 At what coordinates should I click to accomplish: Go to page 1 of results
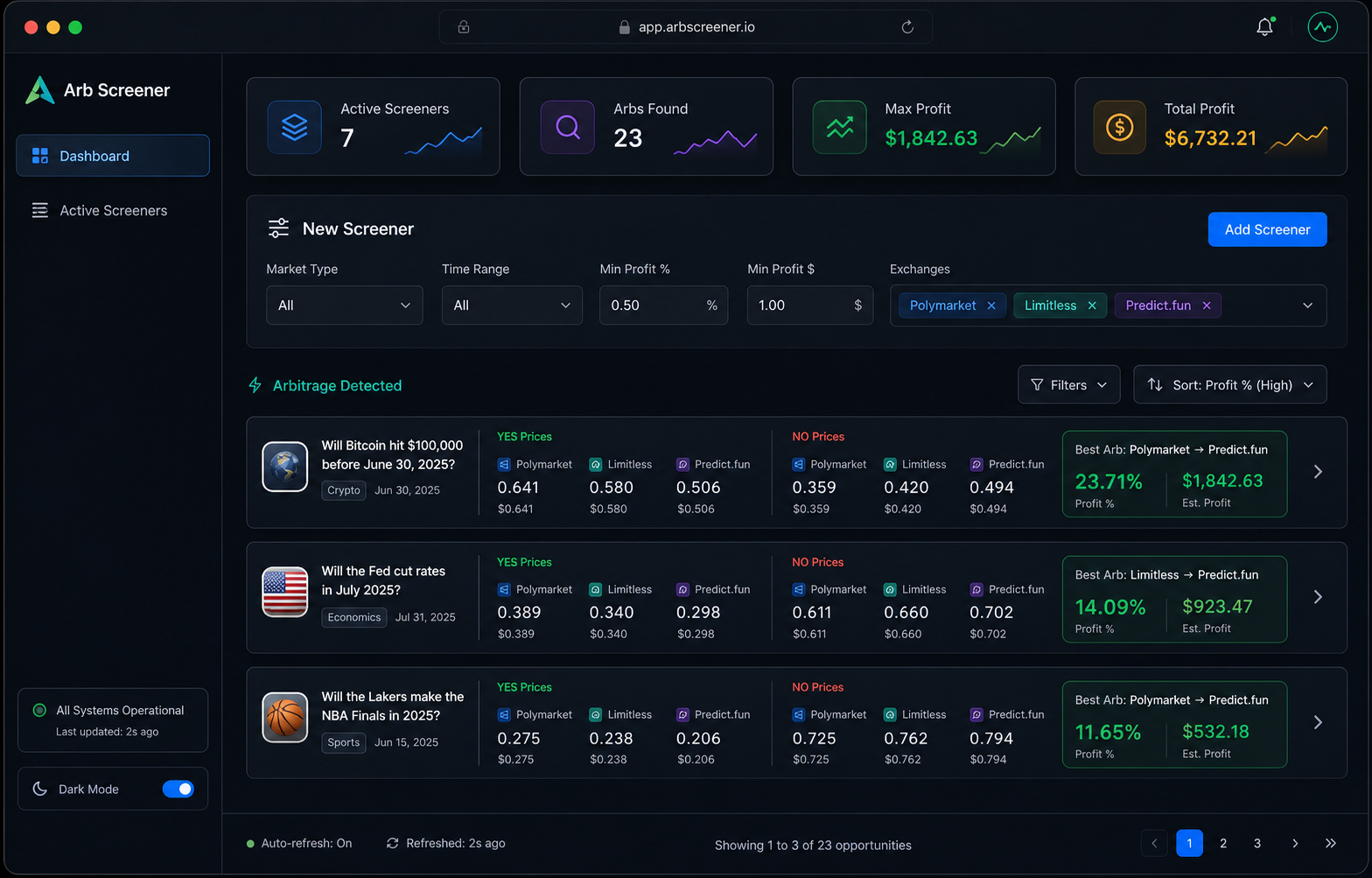click(1189, 843)
